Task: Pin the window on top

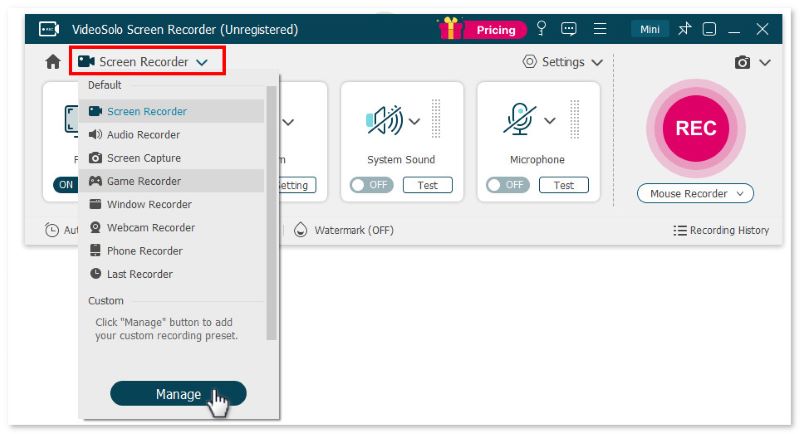Action: [684, 29]
